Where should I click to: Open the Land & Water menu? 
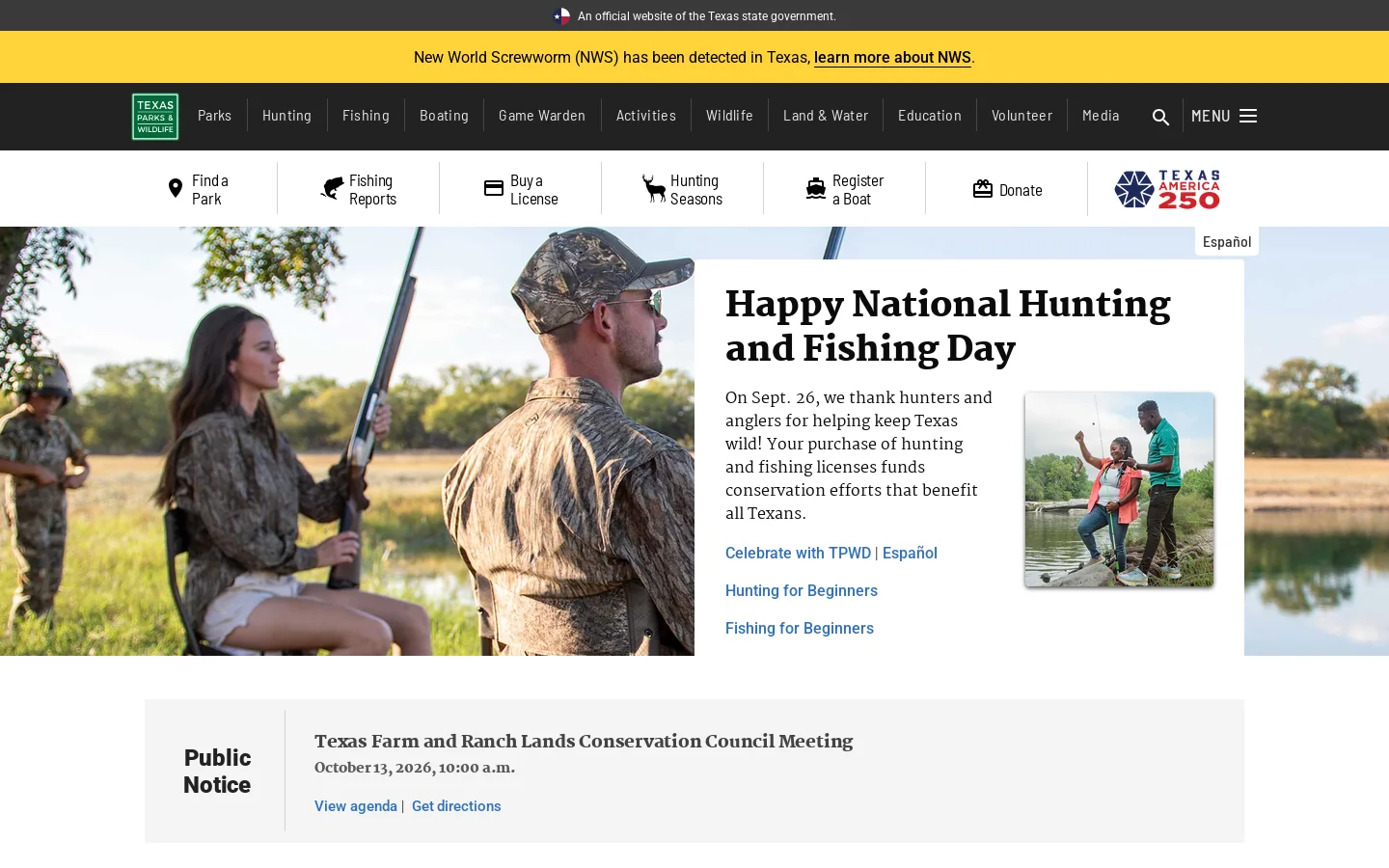[826, 116]
